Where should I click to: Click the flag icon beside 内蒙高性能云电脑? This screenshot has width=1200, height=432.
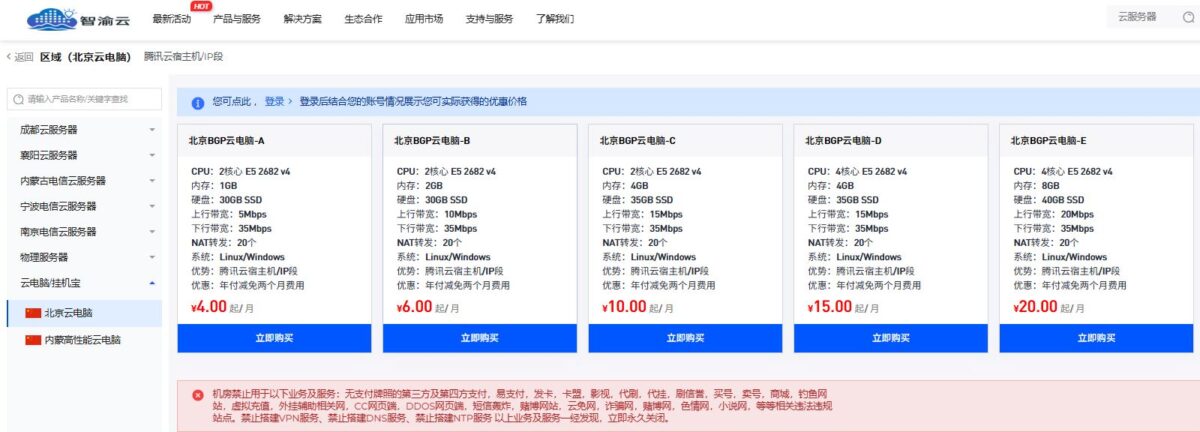tap(33, 340)
